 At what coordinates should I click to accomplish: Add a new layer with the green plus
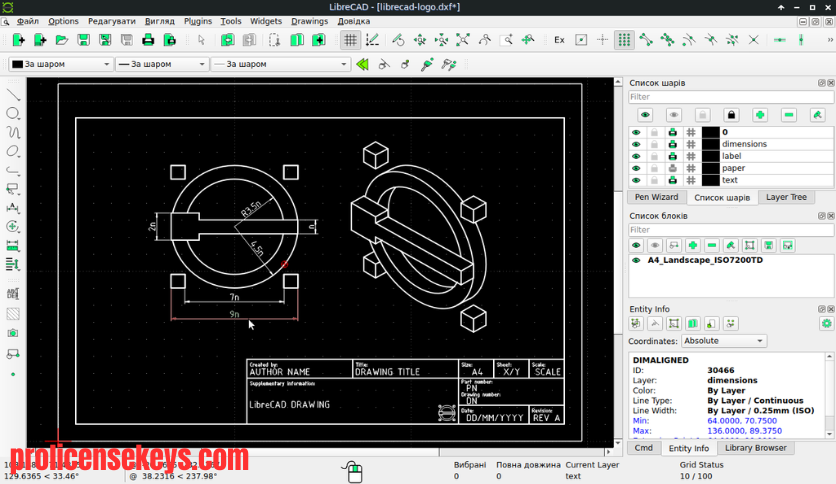(760, 115)
